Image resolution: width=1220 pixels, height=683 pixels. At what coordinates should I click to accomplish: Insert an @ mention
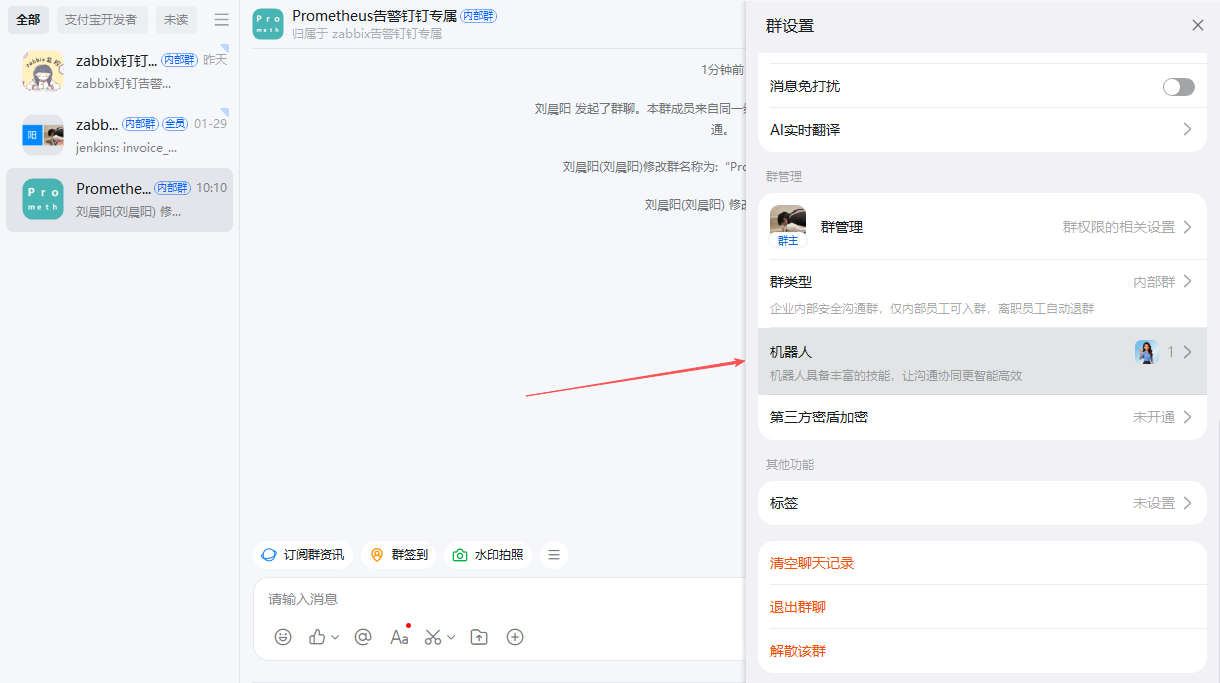click(x=363, y=637)
